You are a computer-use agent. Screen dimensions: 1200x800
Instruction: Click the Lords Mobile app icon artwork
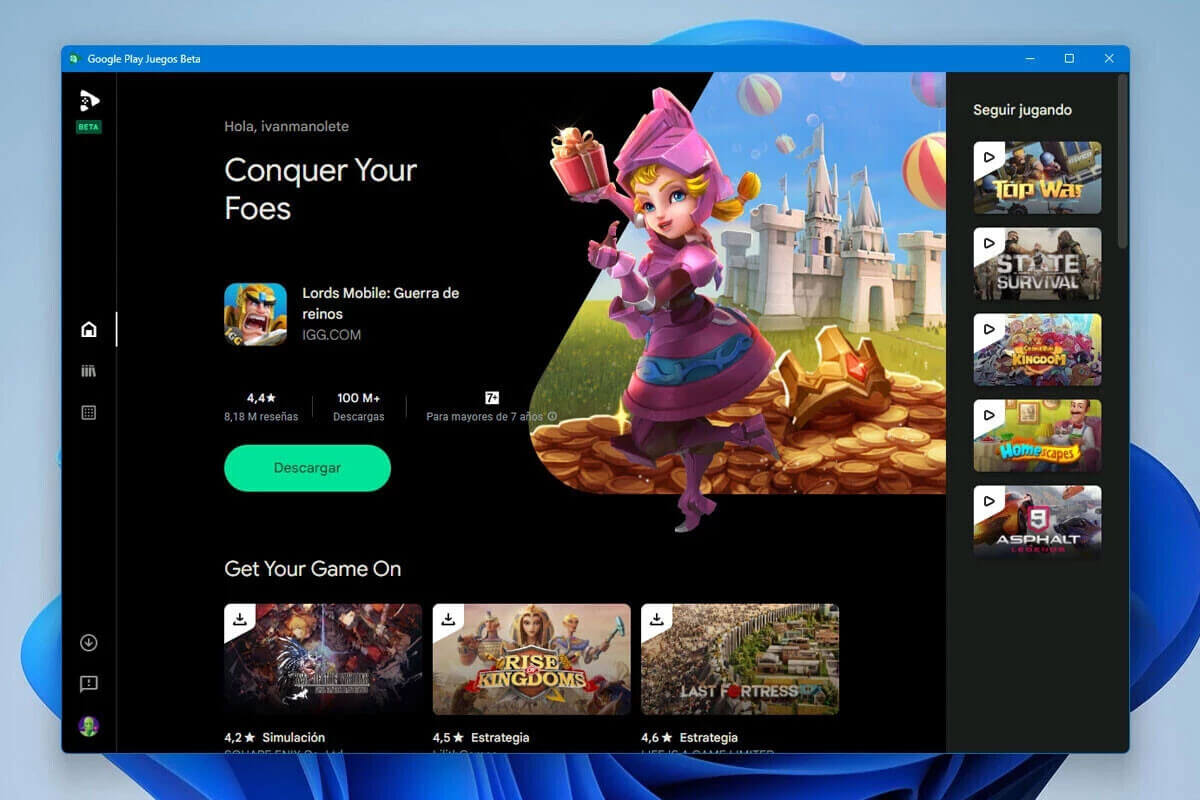coord(255,313)
